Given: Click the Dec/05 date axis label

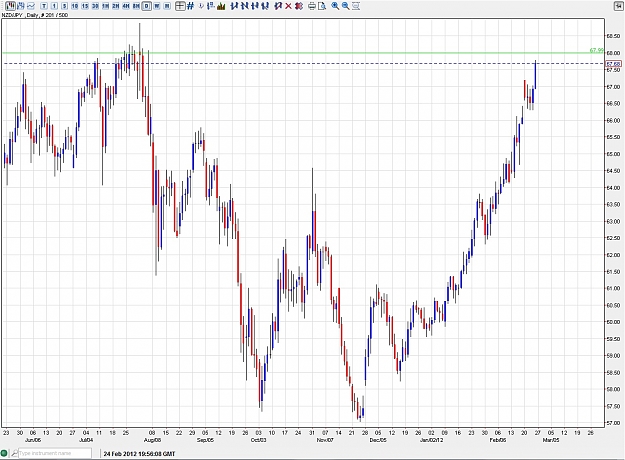Looking at the screenshot, I should coord(378,440).
